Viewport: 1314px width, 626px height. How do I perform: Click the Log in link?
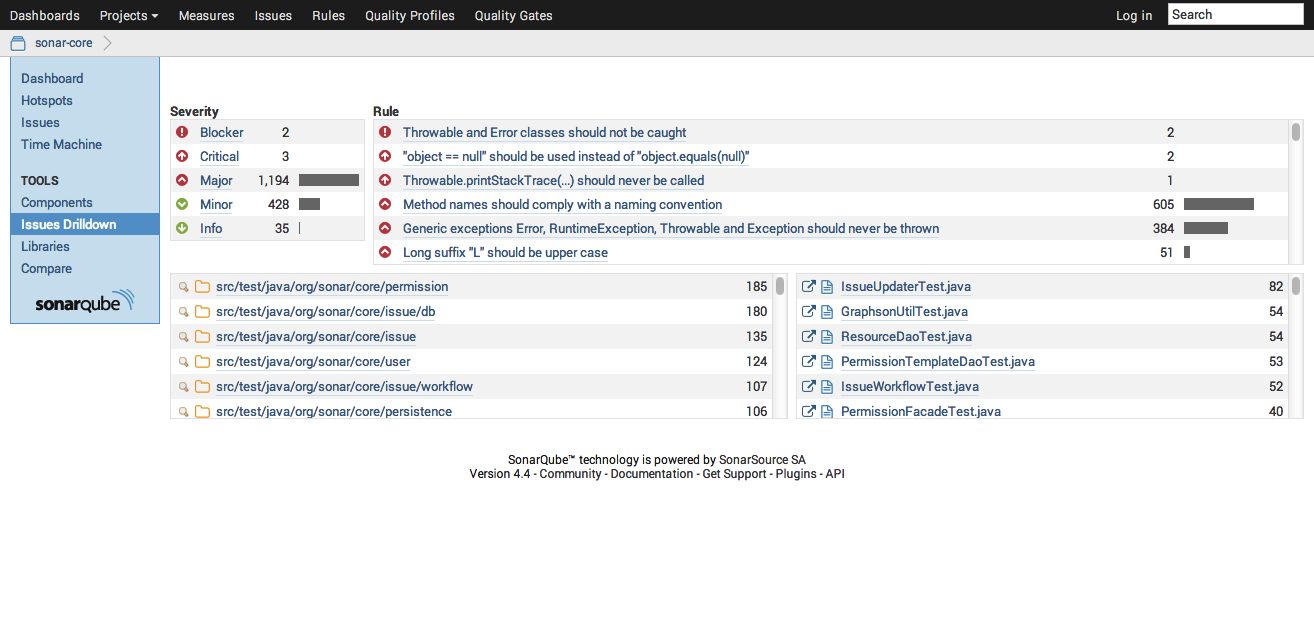[x=1133, y=15]
